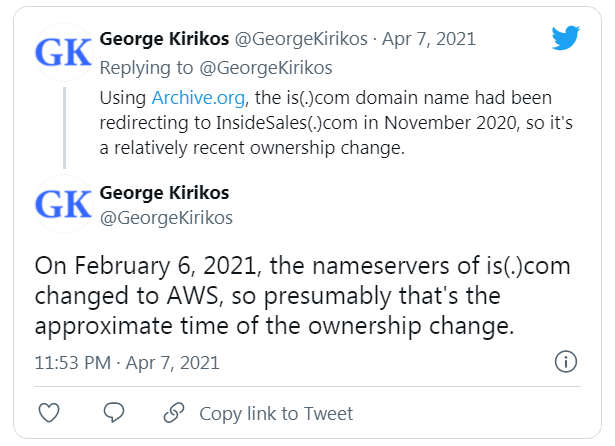Viewport: 615px width, 446px height.
Task: Click Replying to @GeorgeKirikos mention
Action: (x=266, y=68)
